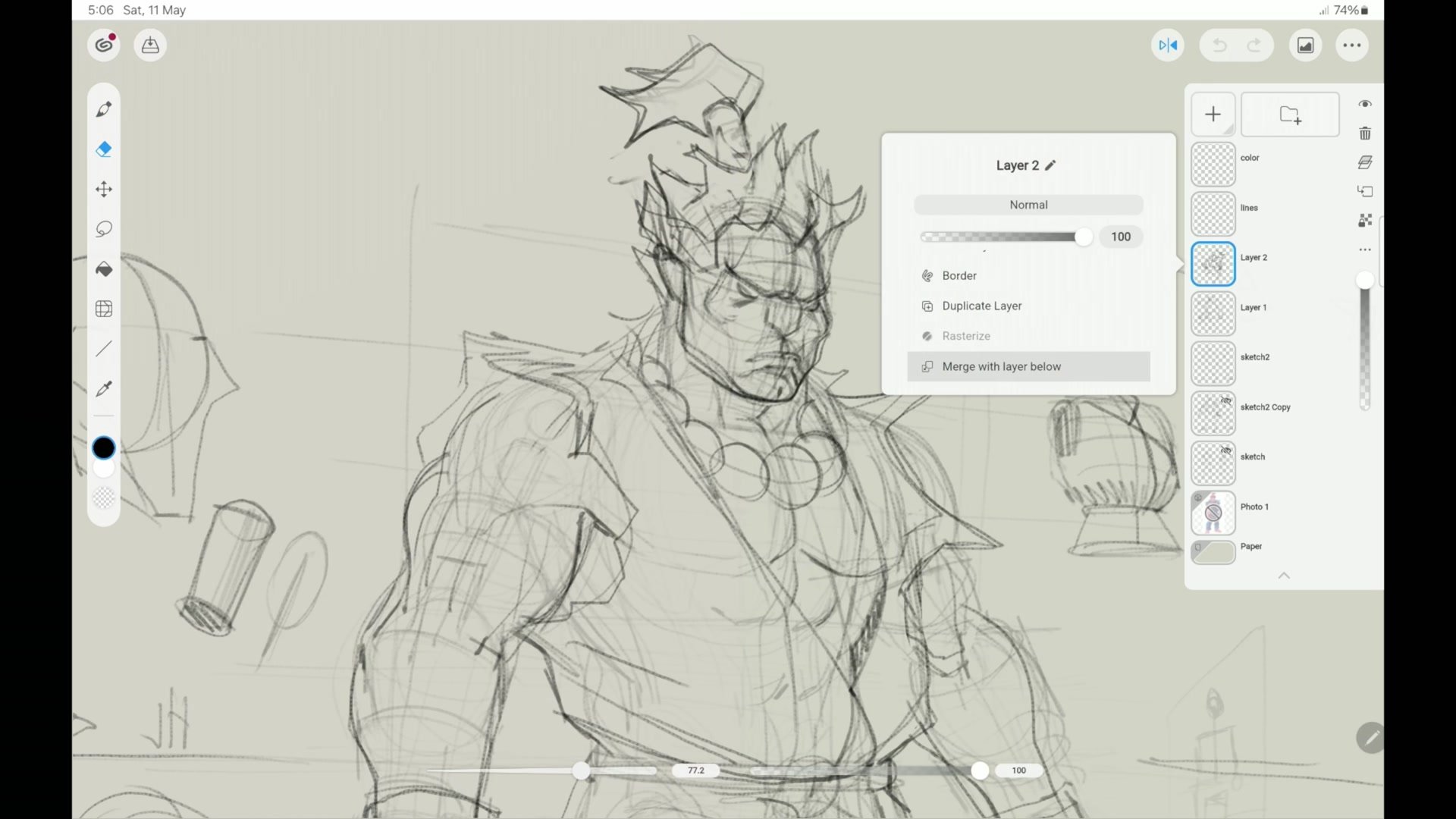Viewport: 1456px width, 819px height.
Task: Select the Eyedropper tool
Action: [x=104, y=389]
